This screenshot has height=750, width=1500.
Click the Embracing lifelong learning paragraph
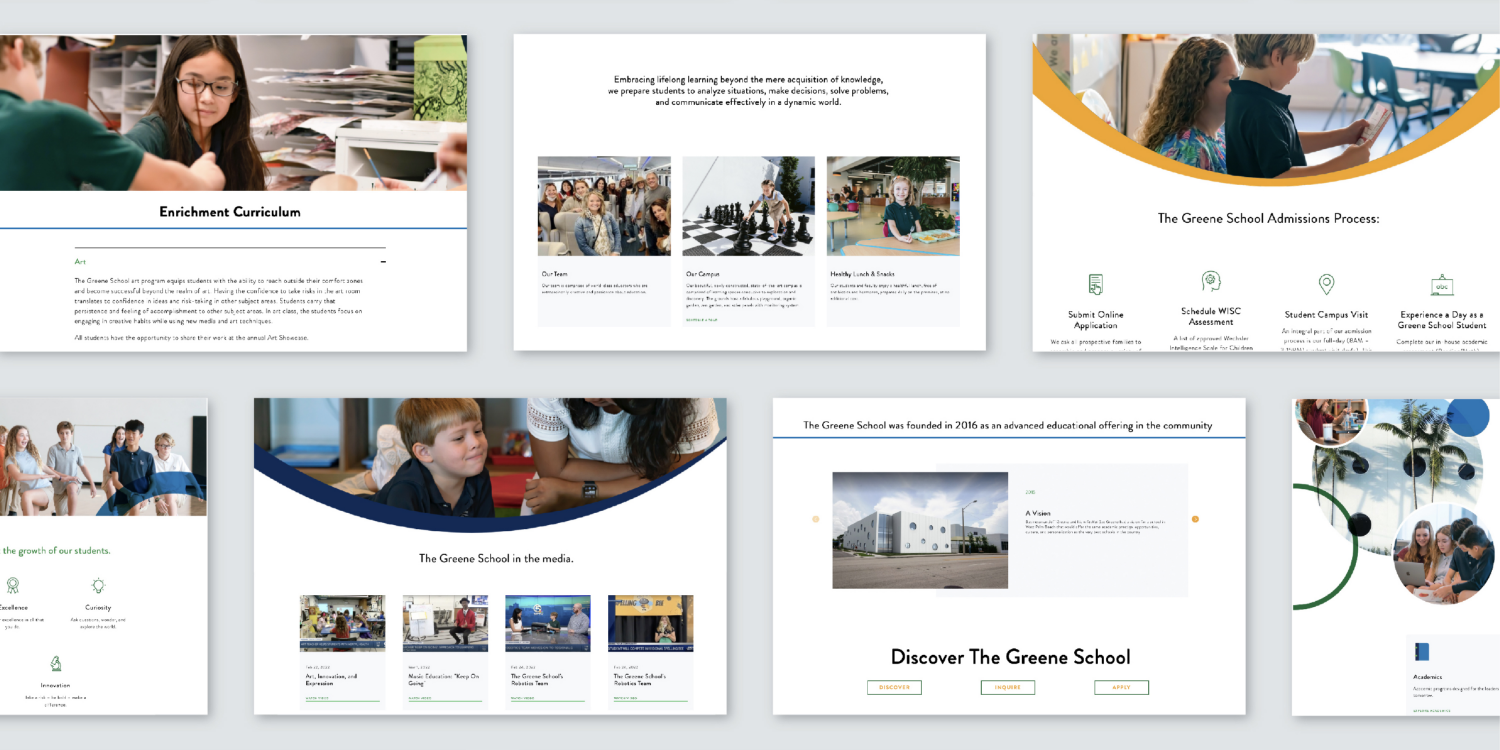click(748, 90)
